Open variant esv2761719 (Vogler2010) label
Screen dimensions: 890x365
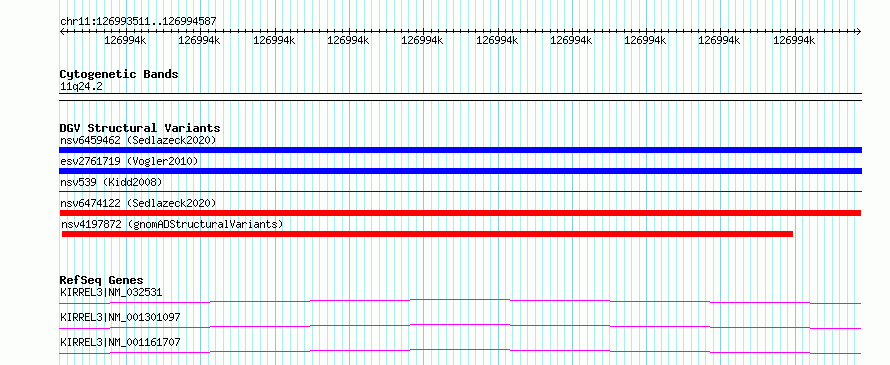(129, 161)
